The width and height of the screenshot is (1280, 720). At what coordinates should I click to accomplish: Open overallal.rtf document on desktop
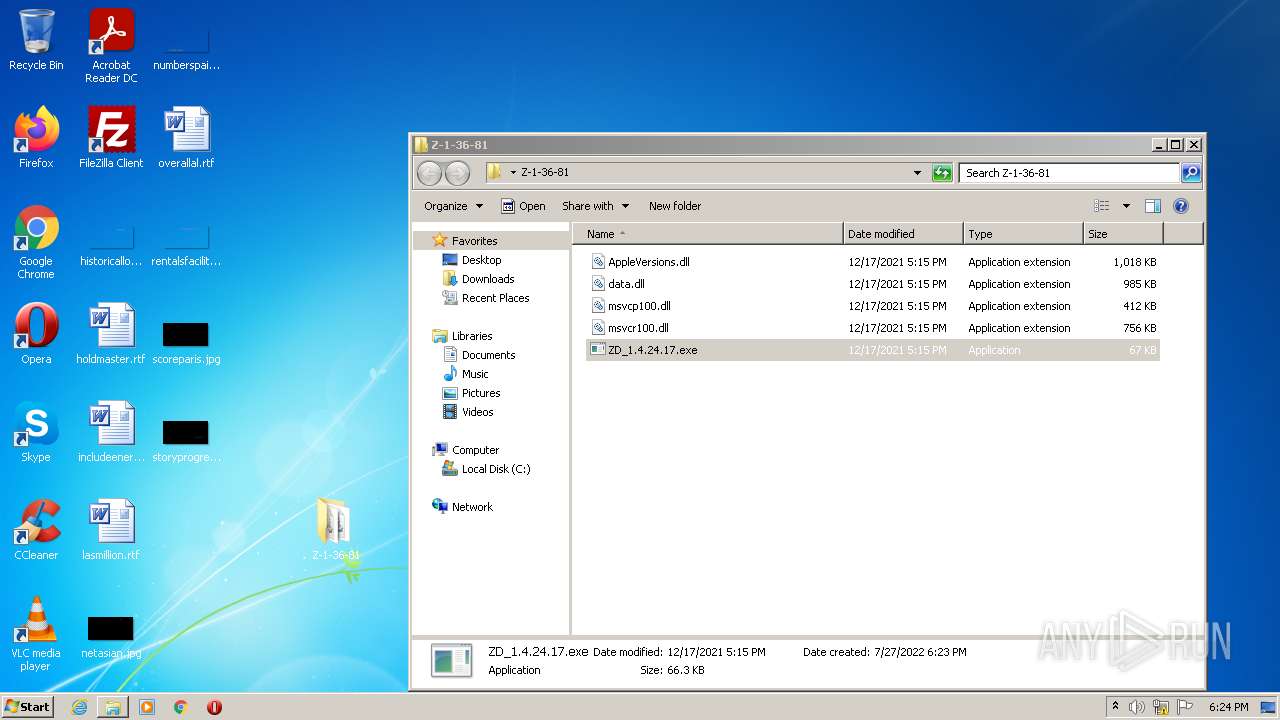point(186,138)
